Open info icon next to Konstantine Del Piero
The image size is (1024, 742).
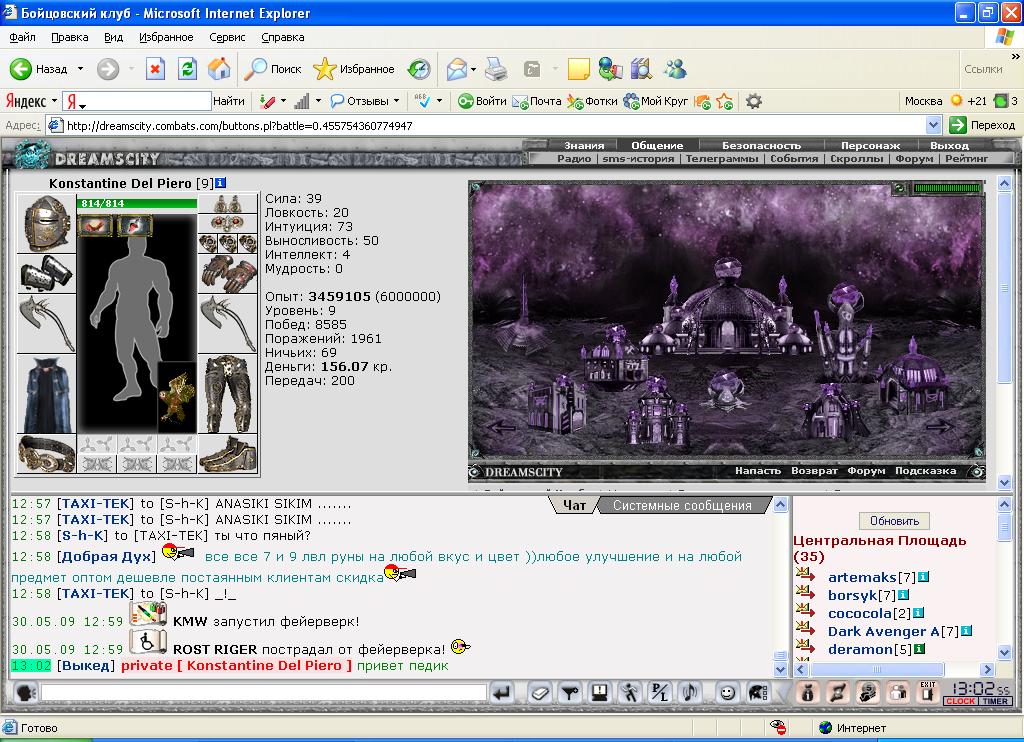[221, 183]
